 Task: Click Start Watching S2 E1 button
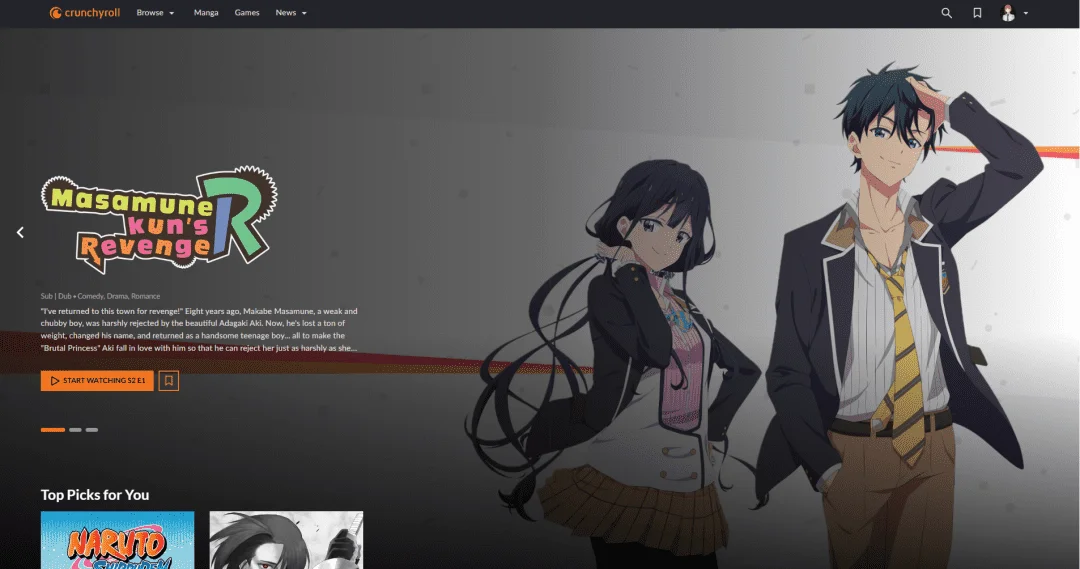(97, 380)
